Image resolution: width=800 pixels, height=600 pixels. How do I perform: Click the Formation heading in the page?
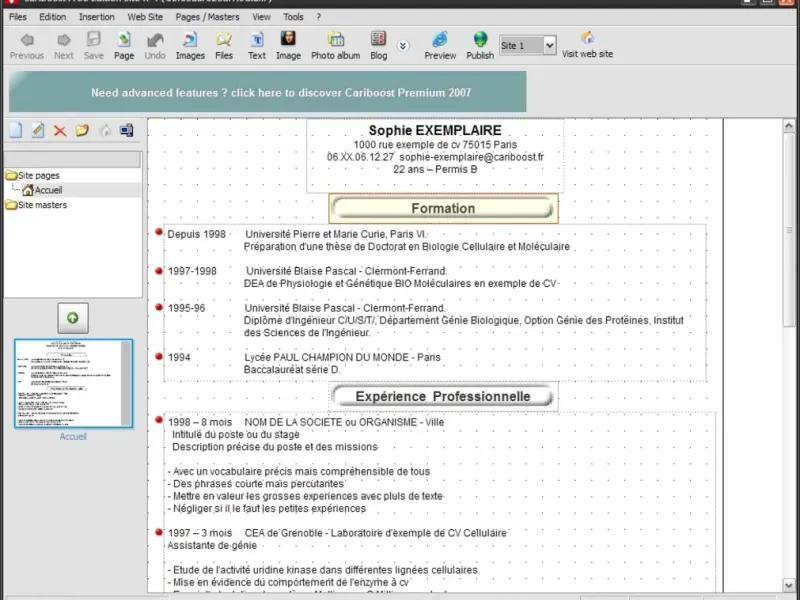click(443, 208)
